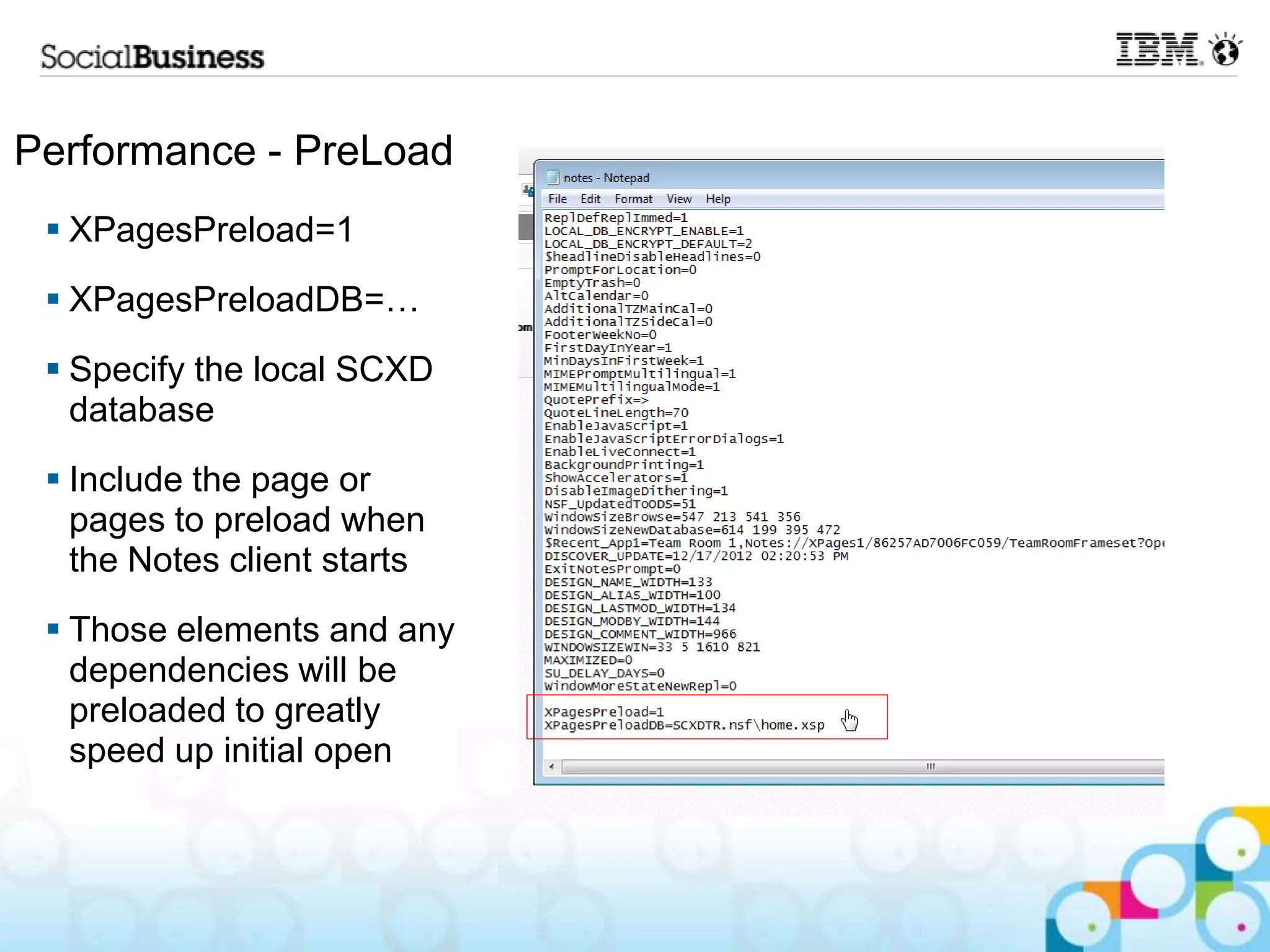Image resolution: width=1270 pixels, height=952 pixels.
Task: Click the line 'DESIGN_MODBY_WIDTH=144'
Action: point(632,621)
